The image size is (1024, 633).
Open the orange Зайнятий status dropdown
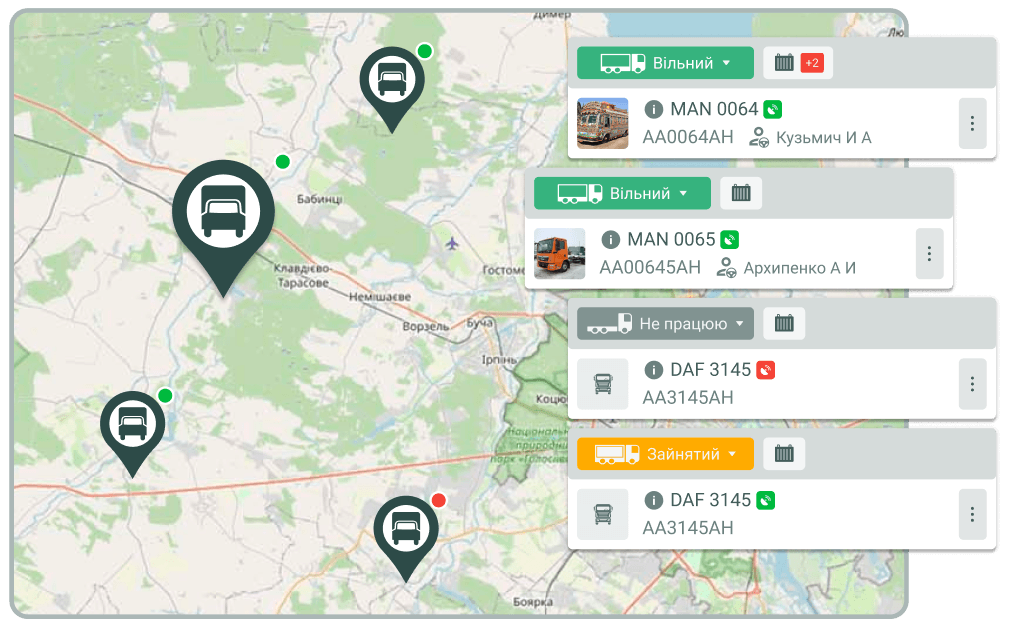pyautogui.click(x=665, y=454)
